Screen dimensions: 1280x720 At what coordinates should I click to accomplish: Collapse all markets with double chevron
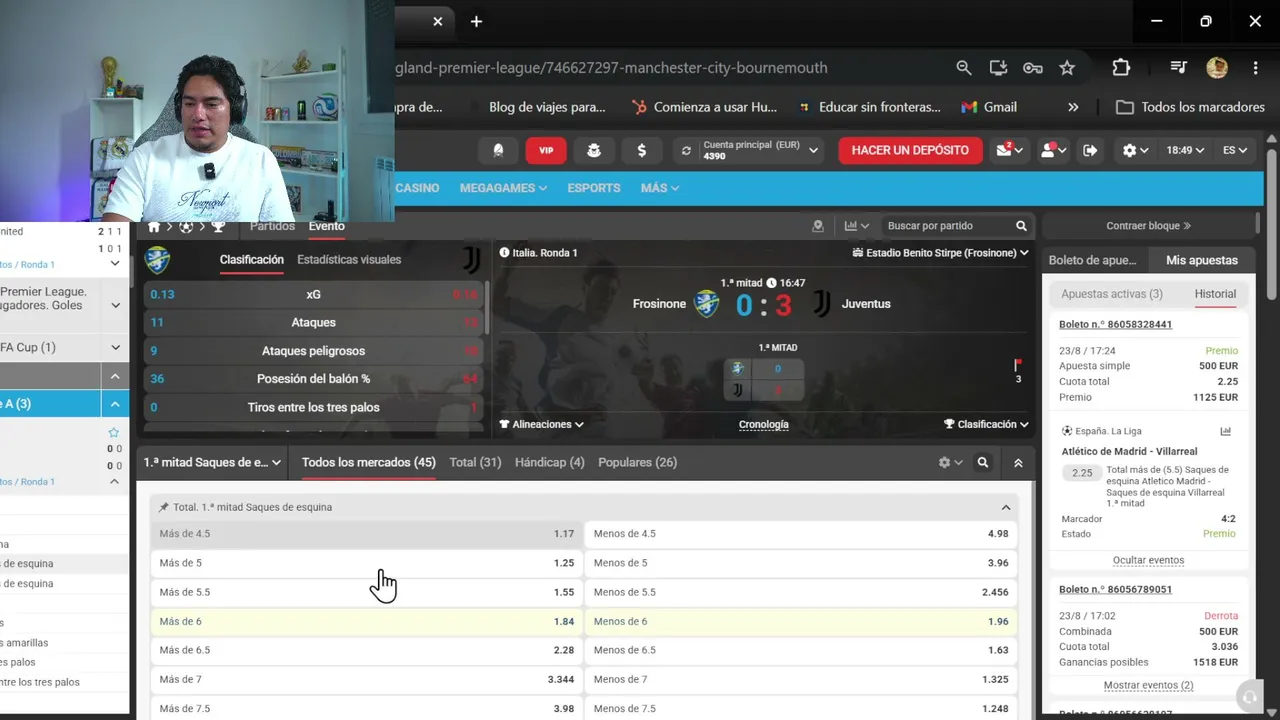click(x=1018, y=463)
